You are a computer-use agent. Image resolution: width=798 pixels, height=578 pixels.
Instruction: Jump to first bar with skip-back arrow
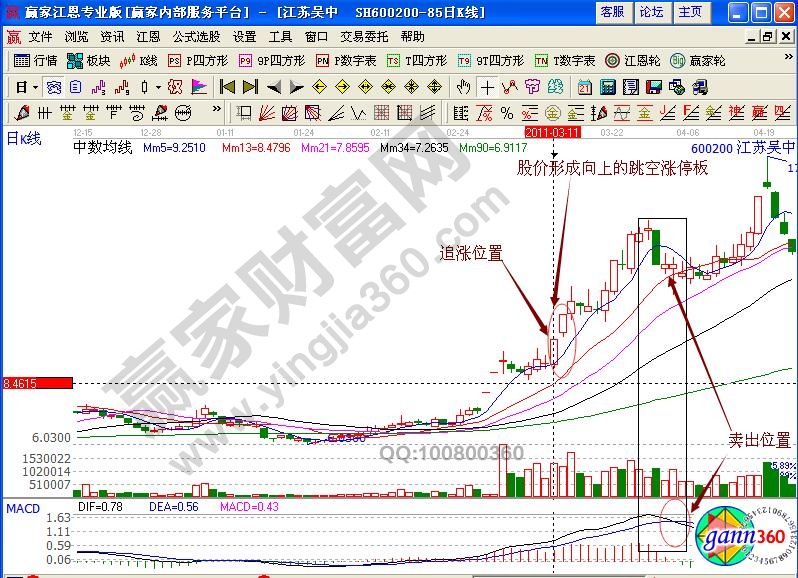[x=227, y=86]
